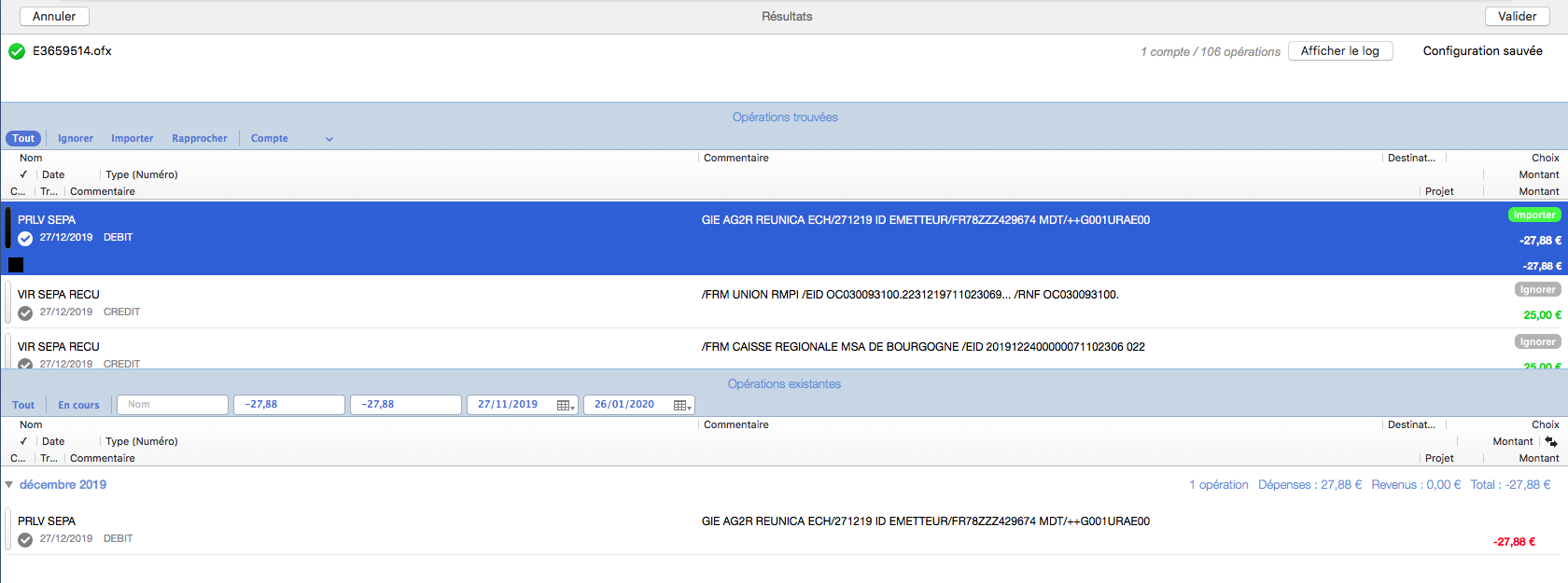Select the Ignorer filter tab

76,138
